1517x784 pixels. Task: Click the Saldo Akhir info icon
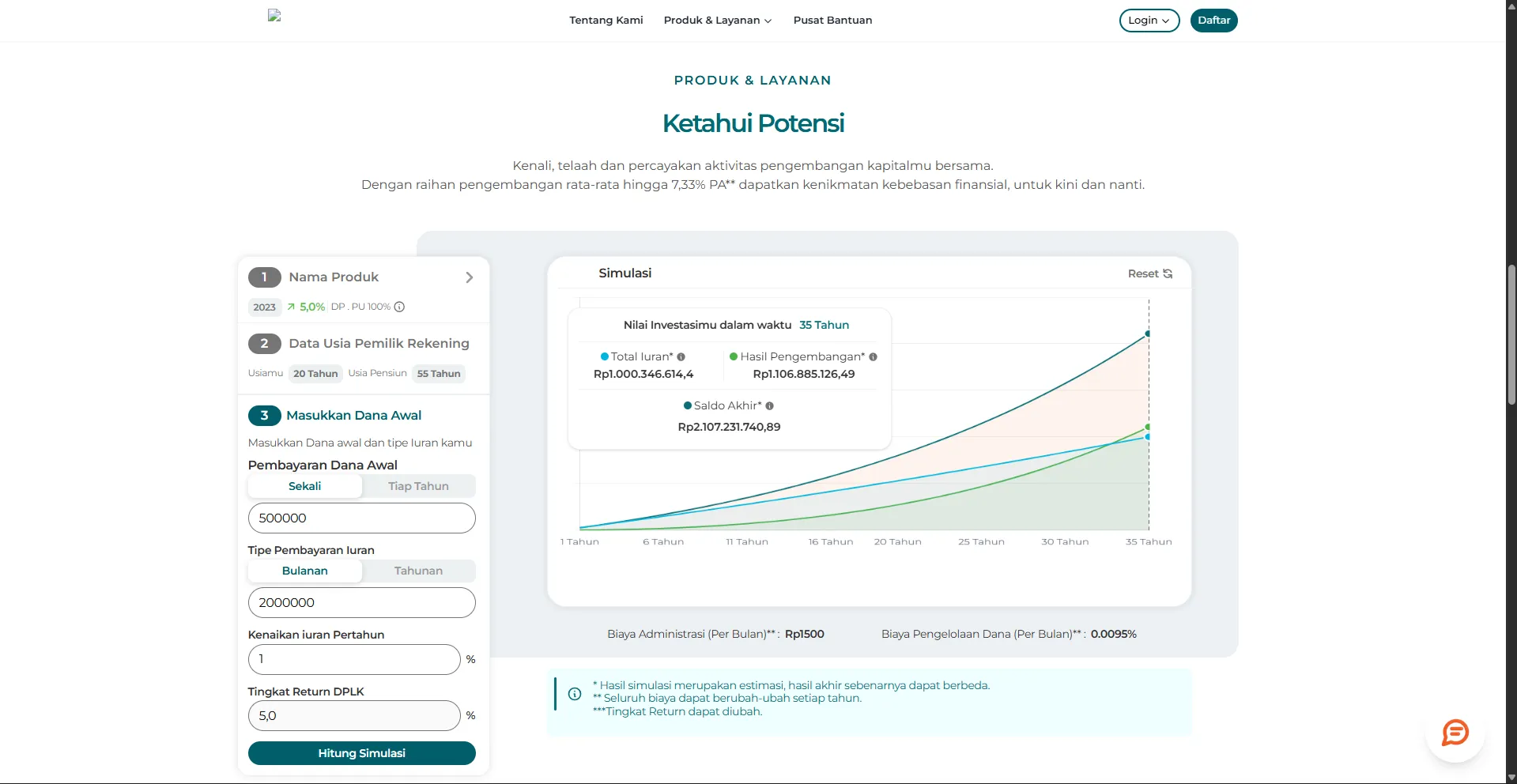pyautogui.click(x=769, y=406)
